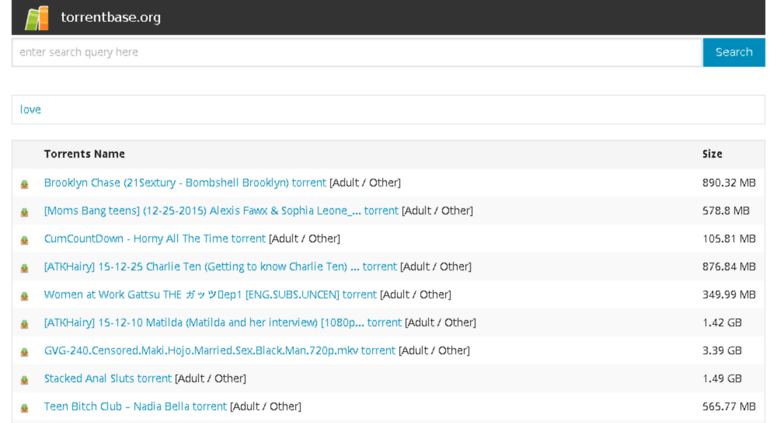Screen dimensions: 777x423
Task: Open the 'love' search tag link
Action: click(30, 109)
